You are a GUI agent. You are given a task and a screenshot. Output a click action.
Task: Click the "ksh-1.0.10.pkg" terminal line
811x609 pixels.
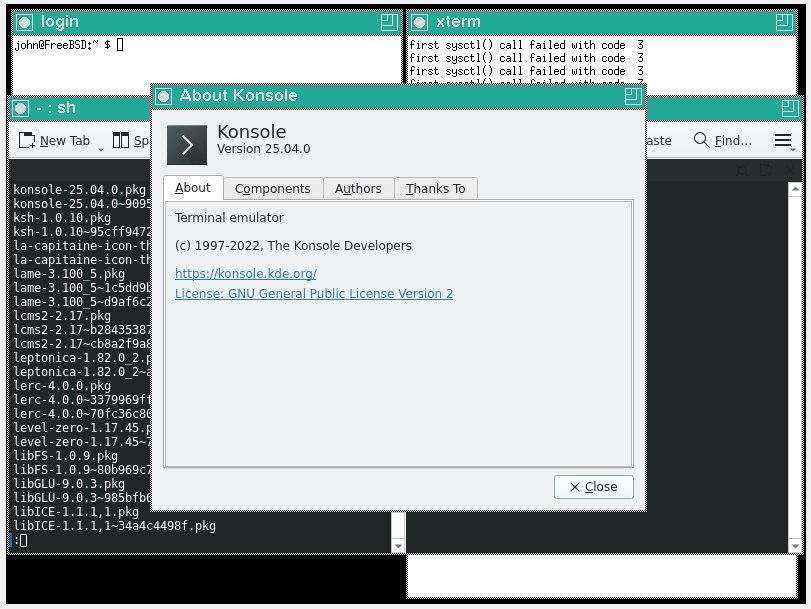(62, 218)
